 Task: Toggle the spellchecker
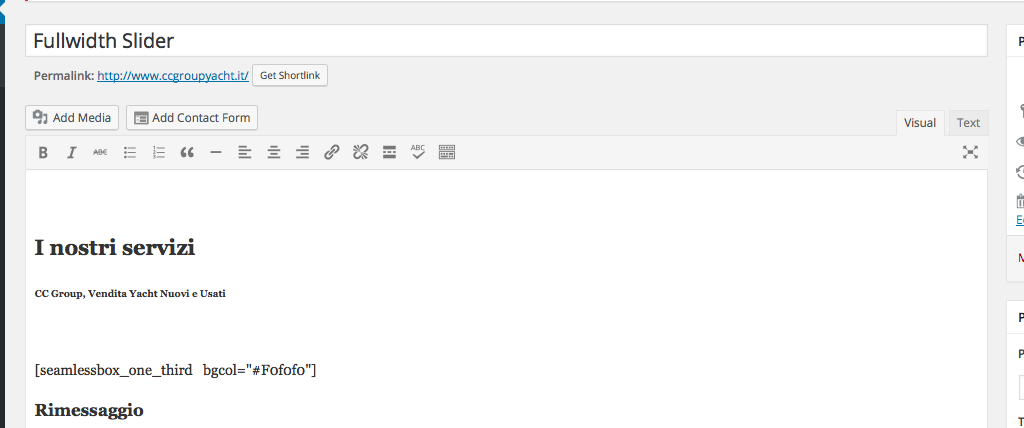coord(418,153)
